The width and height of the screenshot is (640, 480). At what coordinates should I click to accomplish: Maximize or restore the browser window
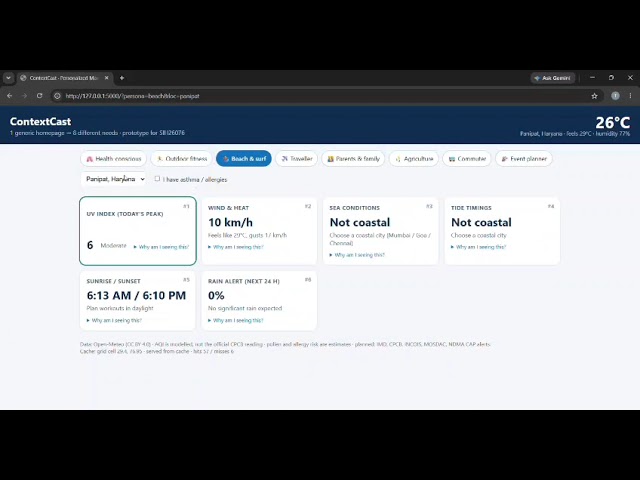coord(611,78)
